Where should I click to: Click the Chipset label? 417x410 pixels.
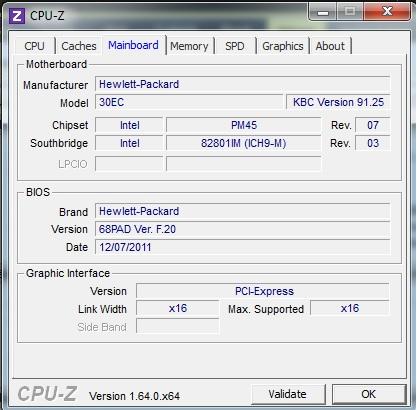[70, 125]
